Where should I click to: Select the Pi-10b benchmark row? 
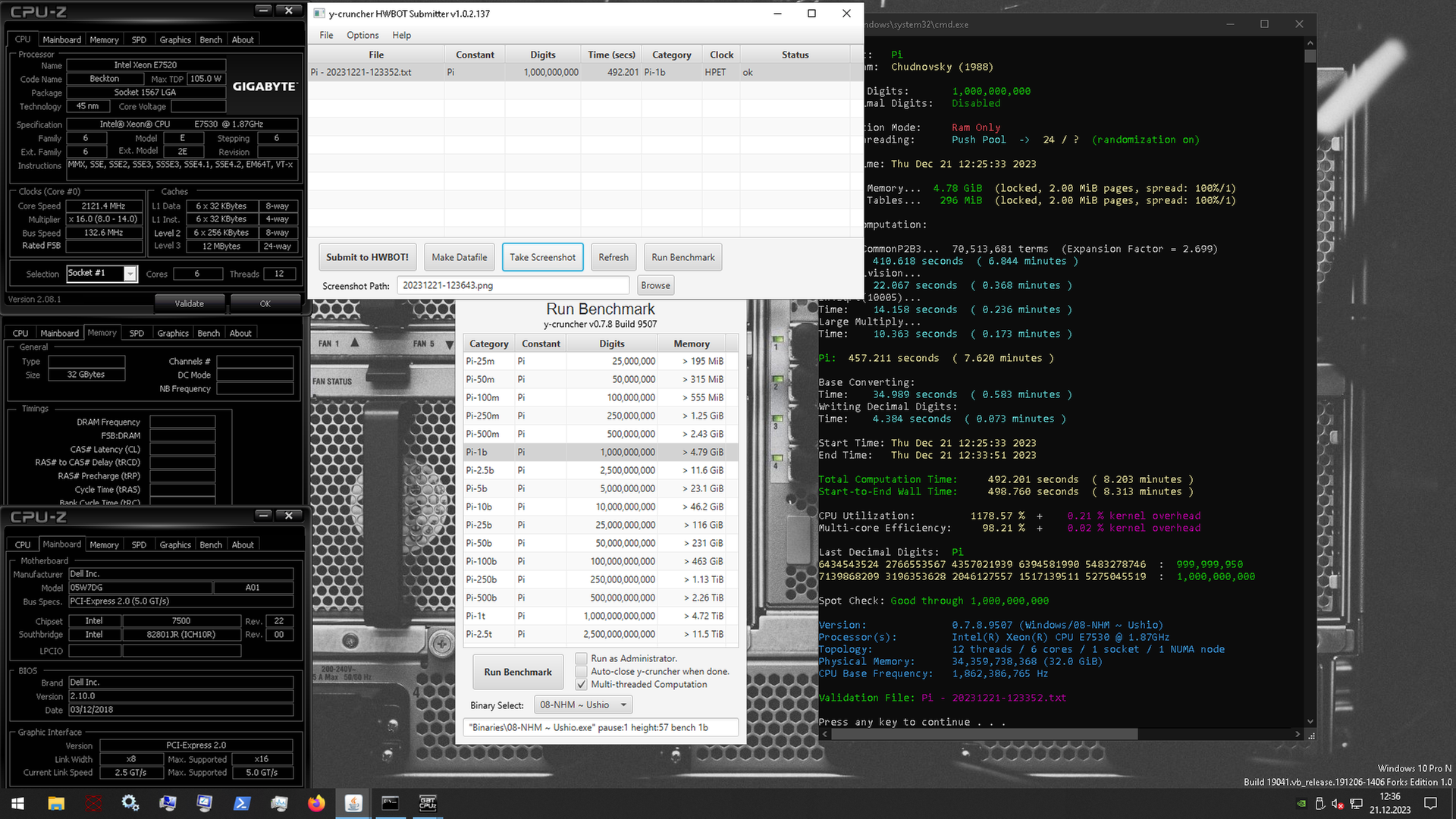pos(601,507)
